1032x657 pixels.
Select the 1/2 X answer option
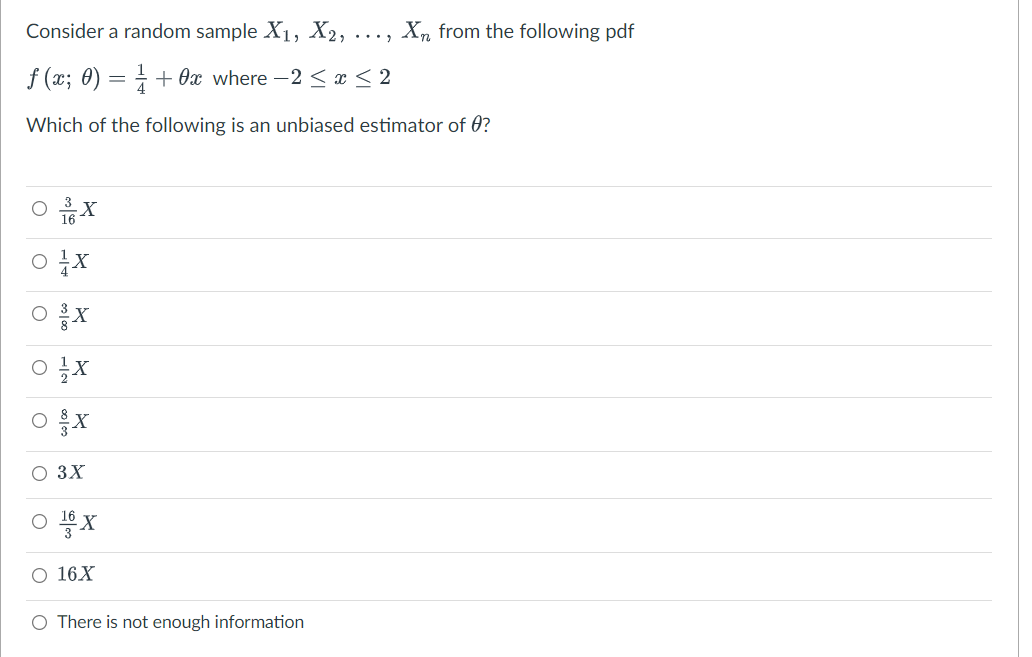tap(39, 367)
